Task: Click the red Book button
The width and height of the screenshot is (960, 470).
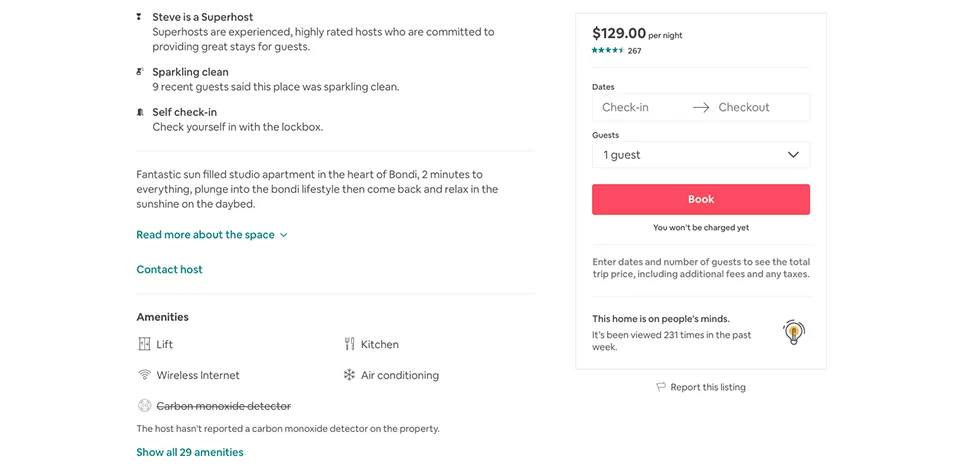Action: (x=701, y=200)
